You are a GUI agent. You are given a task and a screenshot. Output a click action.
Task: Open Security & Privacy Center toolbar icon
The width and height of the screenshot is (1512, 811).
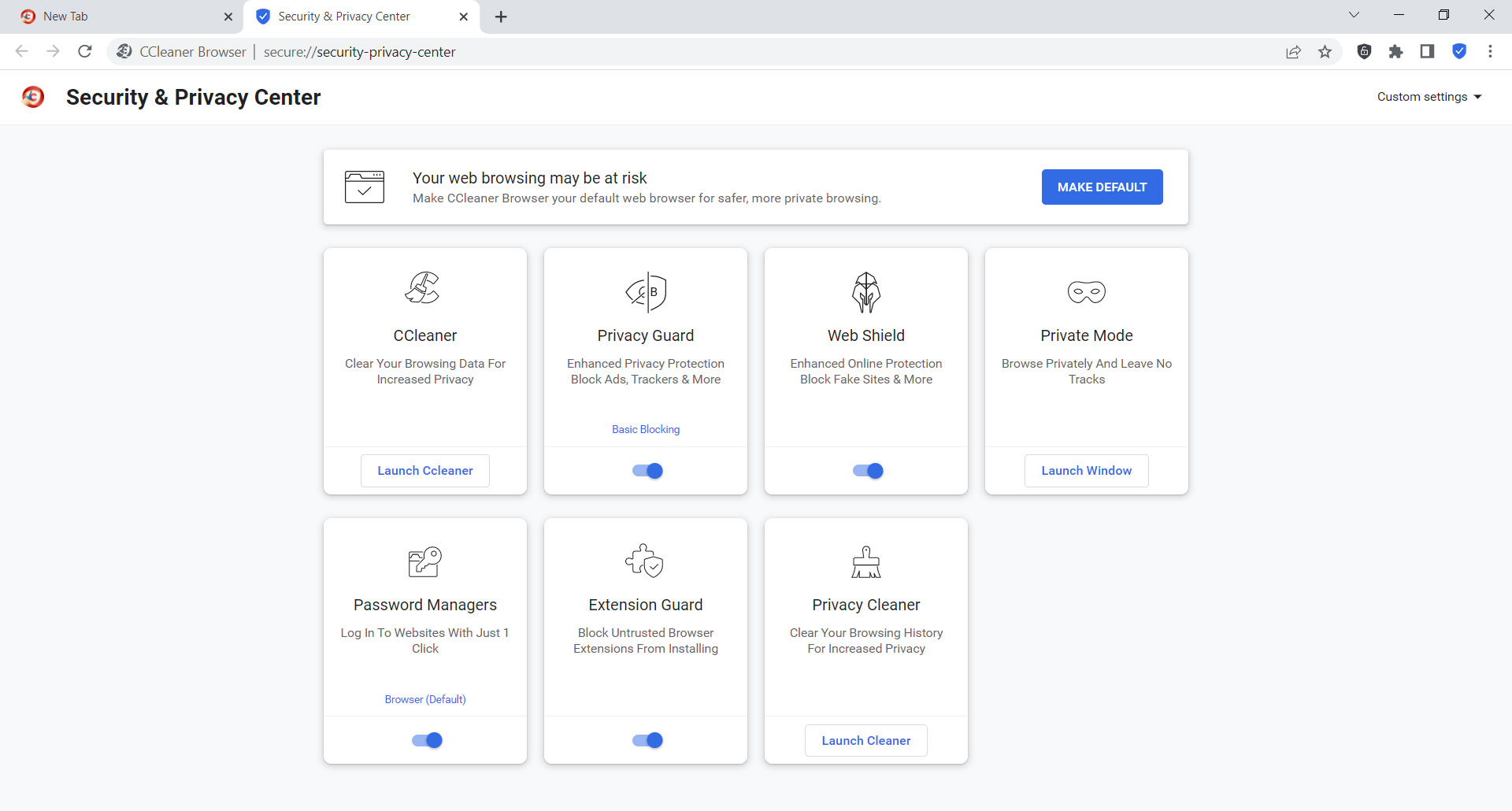pos(1459,51)
